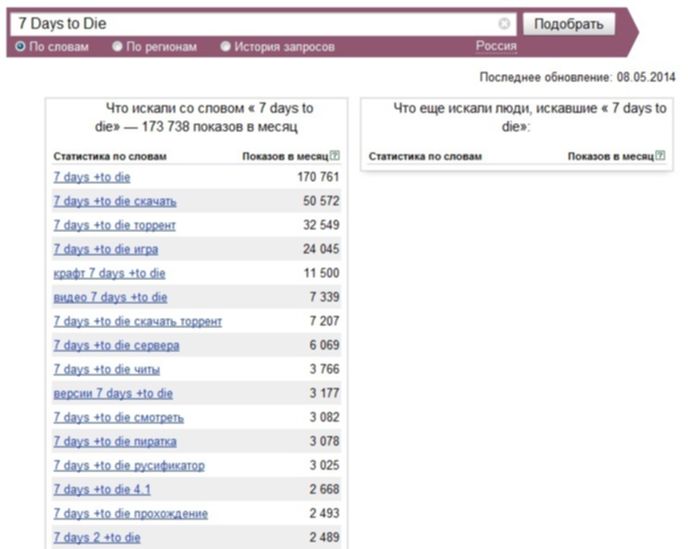
Task: Open the help icon in right panel header
Action: coord(660,155)
